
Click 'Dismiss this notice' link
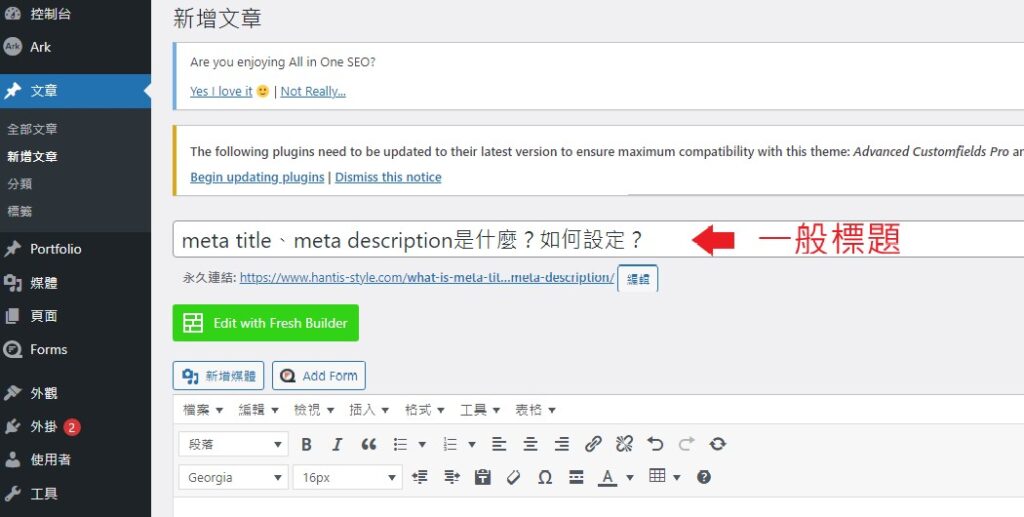tap(388, 177)
